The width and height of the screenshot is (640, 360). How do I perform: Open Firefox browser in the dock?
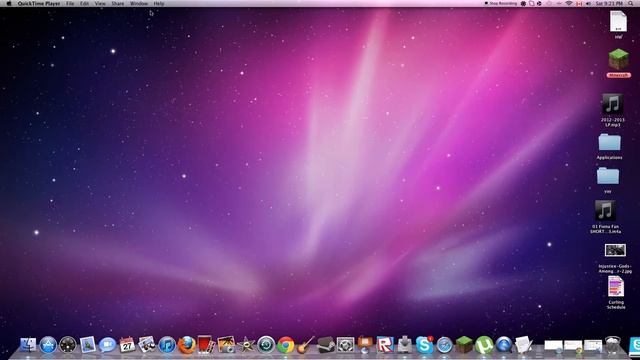187,345
